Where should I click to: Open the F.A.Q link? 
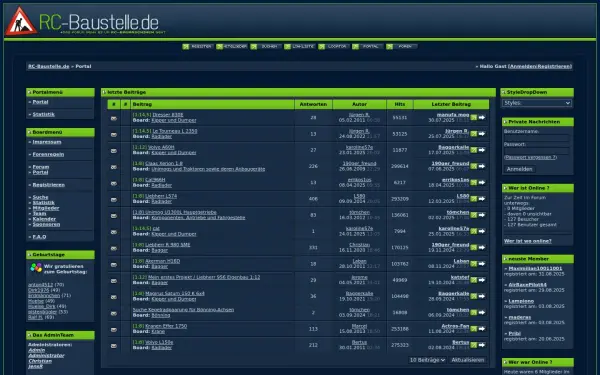[x=39, y=237]
